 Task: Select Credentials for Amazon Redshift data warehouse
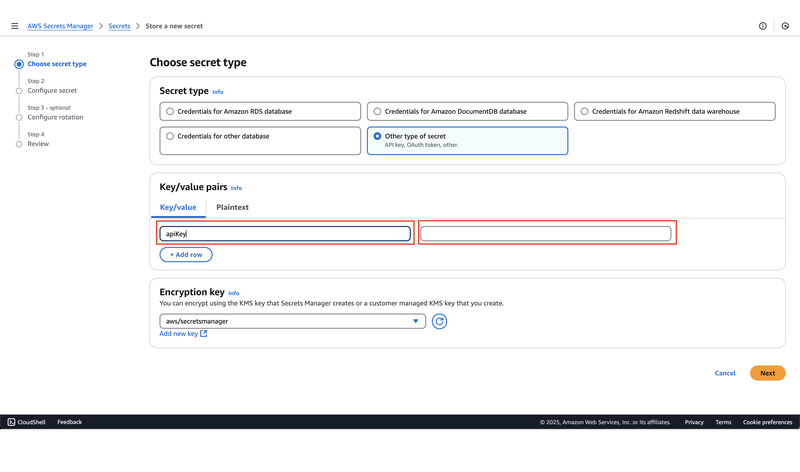coord(674,111)
